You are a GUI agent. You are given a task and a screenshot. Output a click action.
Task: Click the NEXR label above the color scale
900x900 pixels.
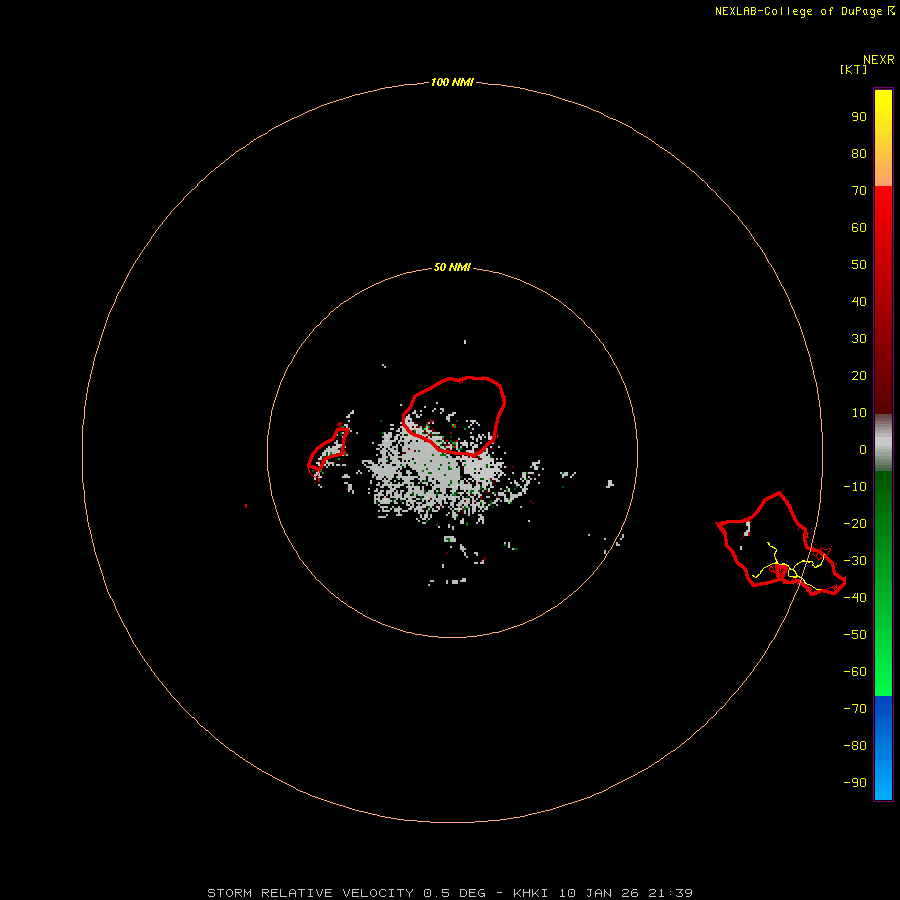tap(878, 60)
